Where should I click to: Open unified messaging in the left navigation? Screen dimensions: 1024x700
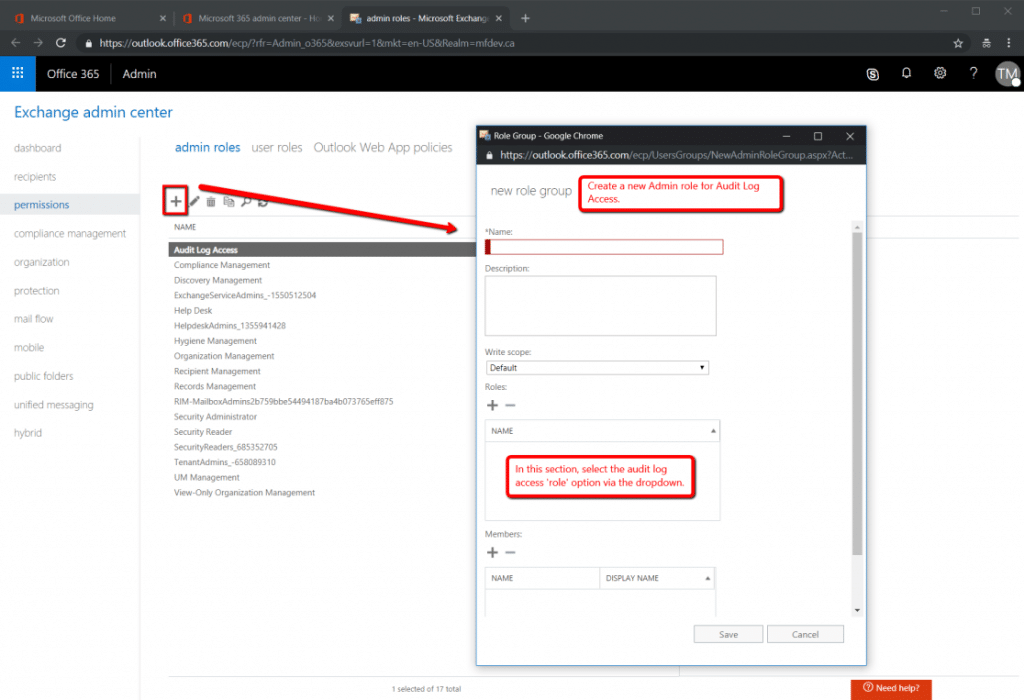tap(54, 405)
